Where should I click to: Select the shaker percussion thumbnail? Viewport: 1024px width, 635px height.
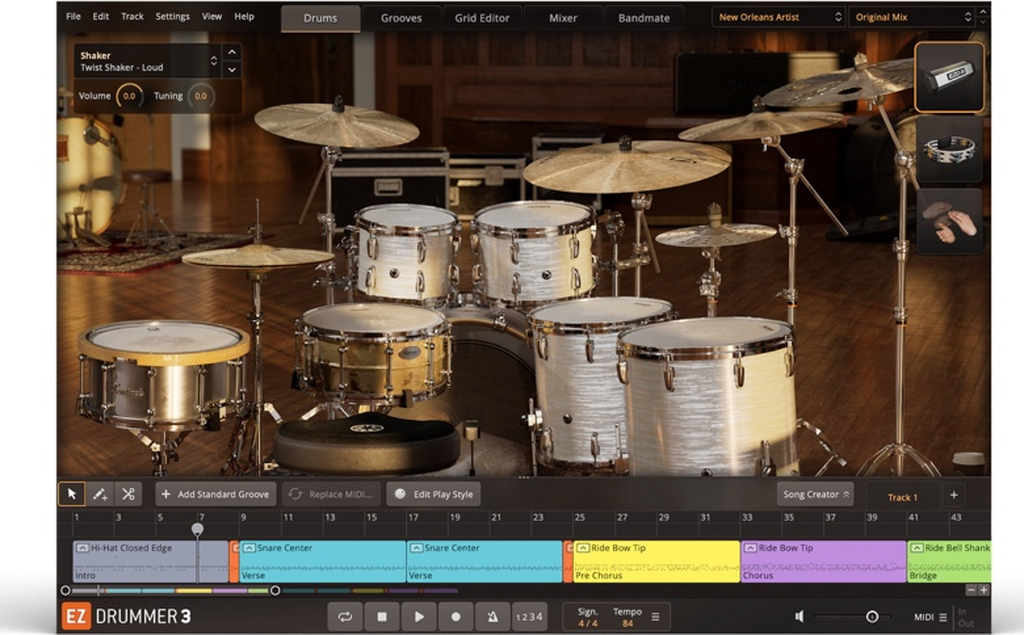[x=949, y=77]
